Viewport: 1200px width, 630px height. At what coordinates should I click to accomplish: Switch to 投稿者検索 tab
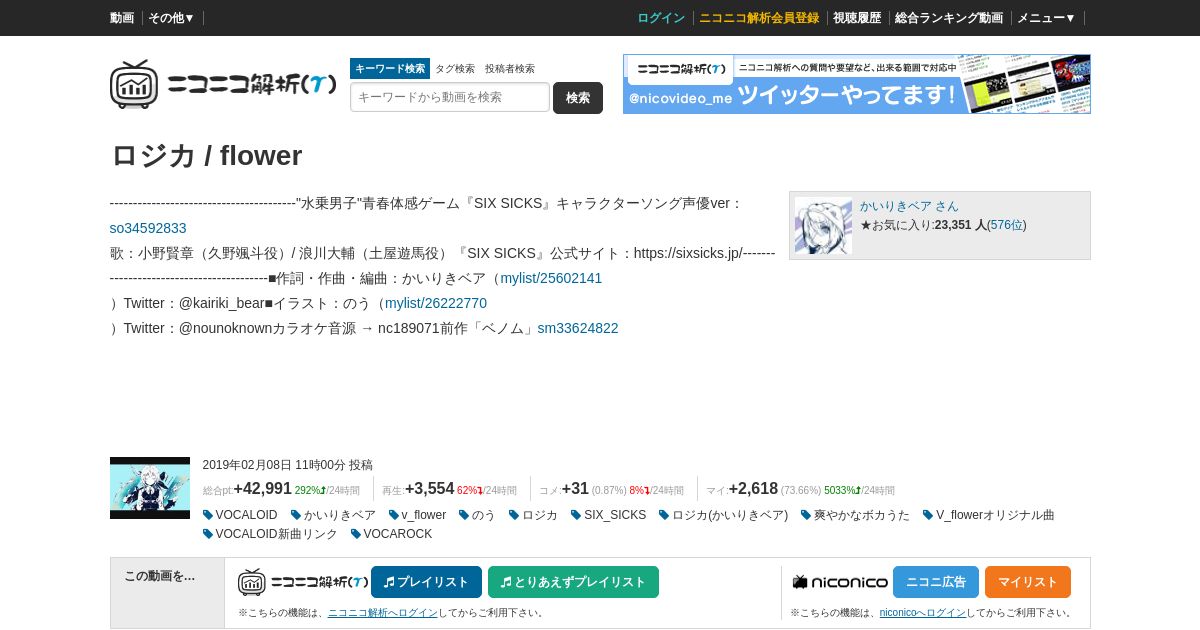point(510,69)
